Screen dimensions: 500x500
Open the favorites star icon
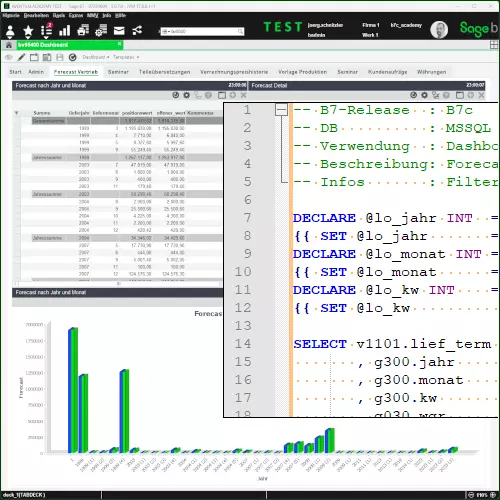click(x=28, y=31)
